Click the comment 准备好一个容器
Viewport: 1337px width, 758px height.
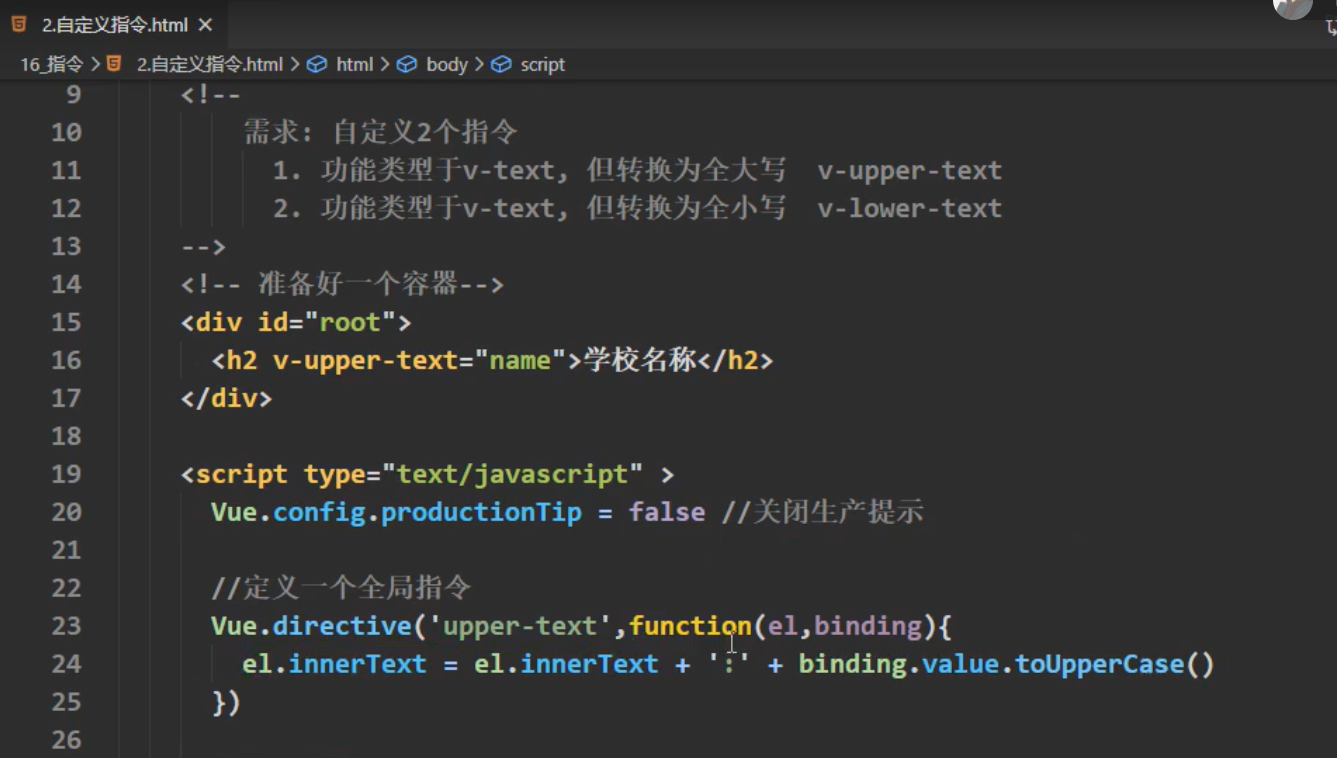[357, 285]
